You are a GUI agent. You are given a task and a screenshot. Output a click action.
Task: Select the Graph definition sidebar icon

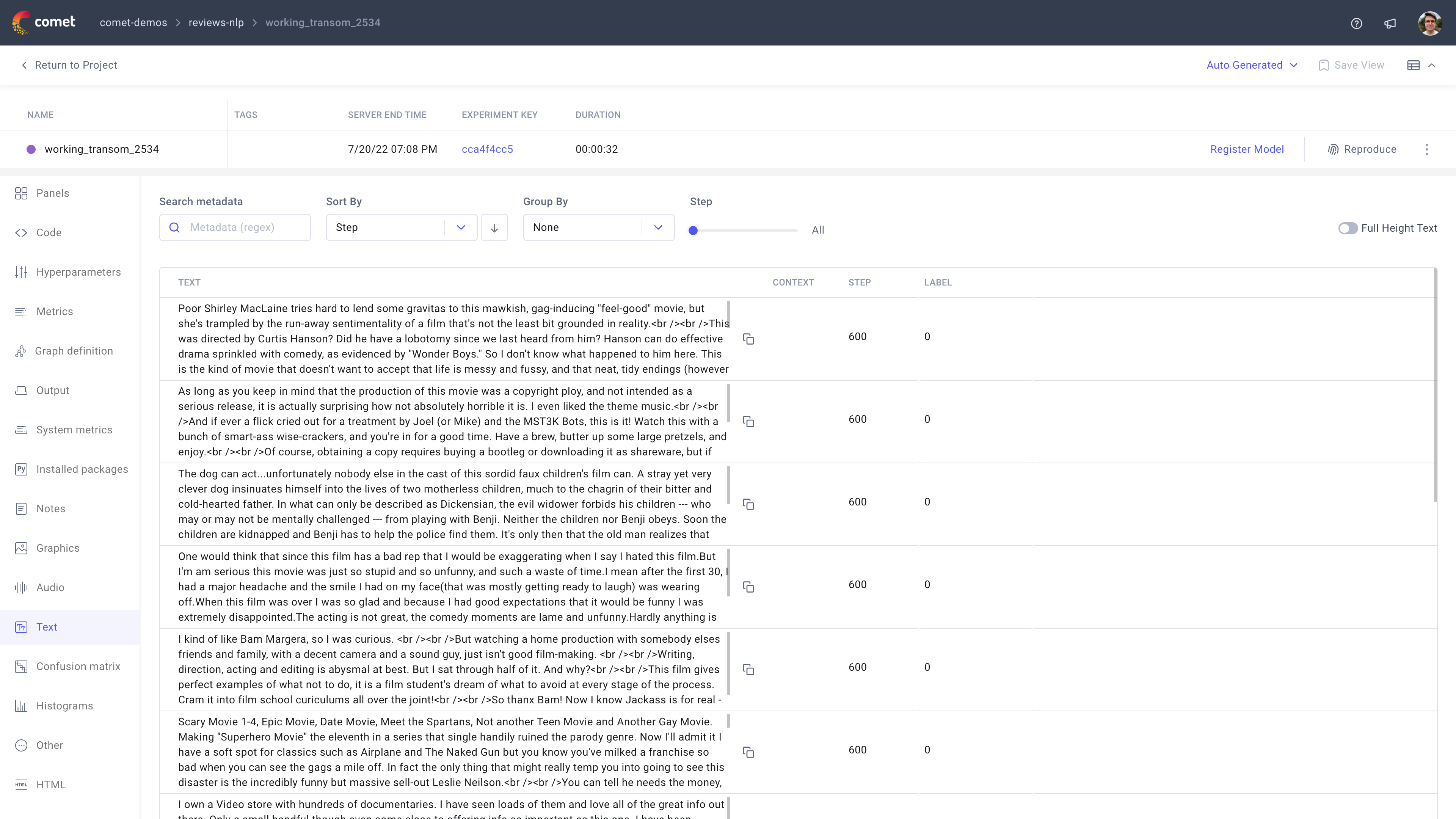pos(22,350)
